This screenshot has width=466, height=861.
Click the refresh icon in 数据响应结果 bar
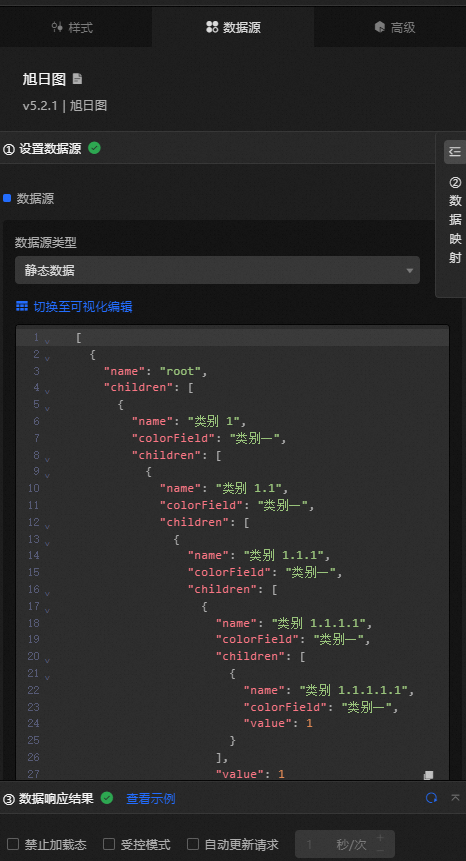[x=431, y=798]
